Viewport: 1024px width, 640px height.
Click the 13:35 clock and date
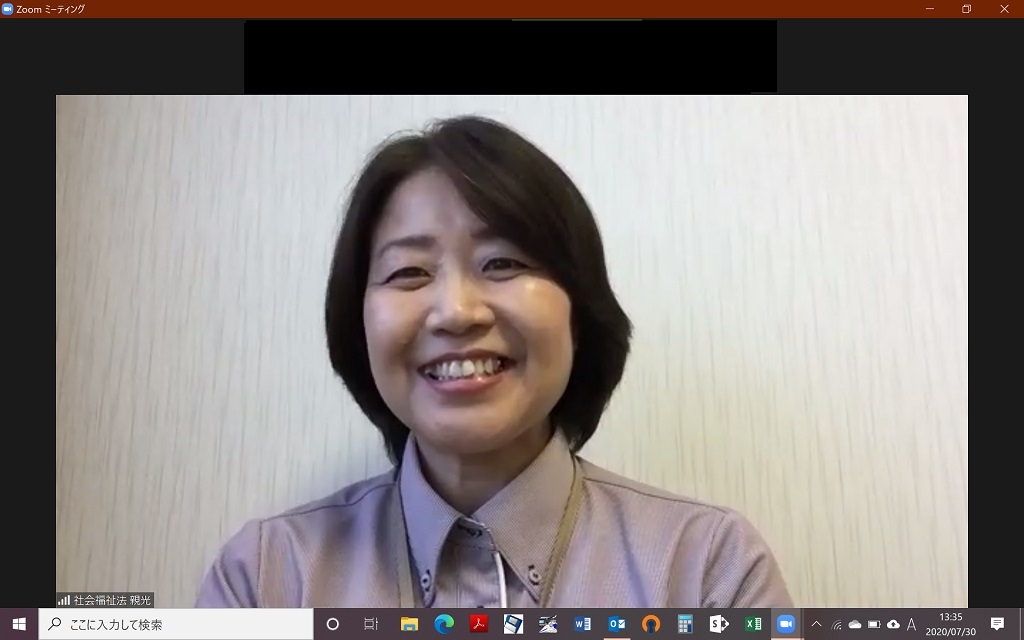(x=951, y=624)
